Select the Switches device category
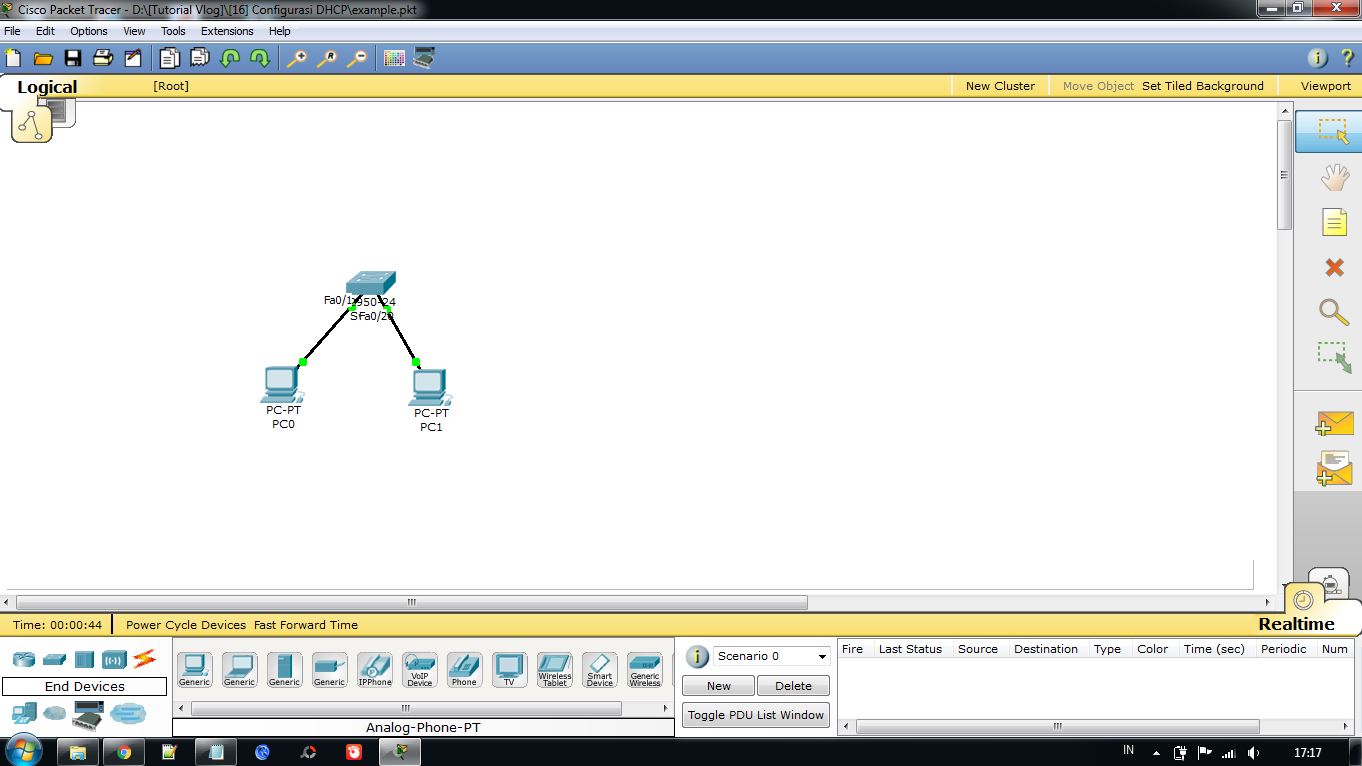The image size is (1362, 766). click(x=54, y=659)
